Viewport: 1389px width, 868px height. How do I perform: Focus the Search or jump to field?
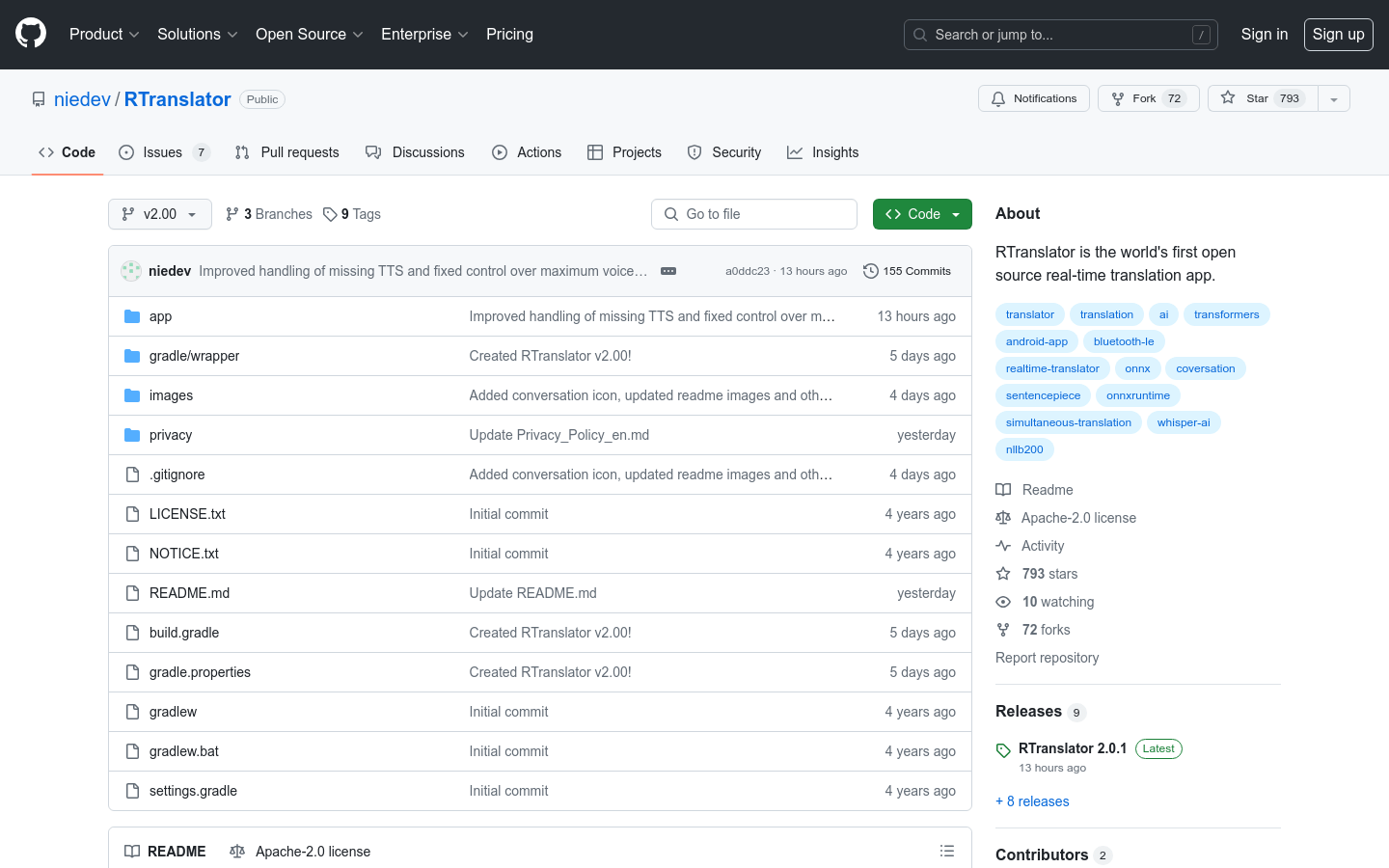(x=1061, y=35)
